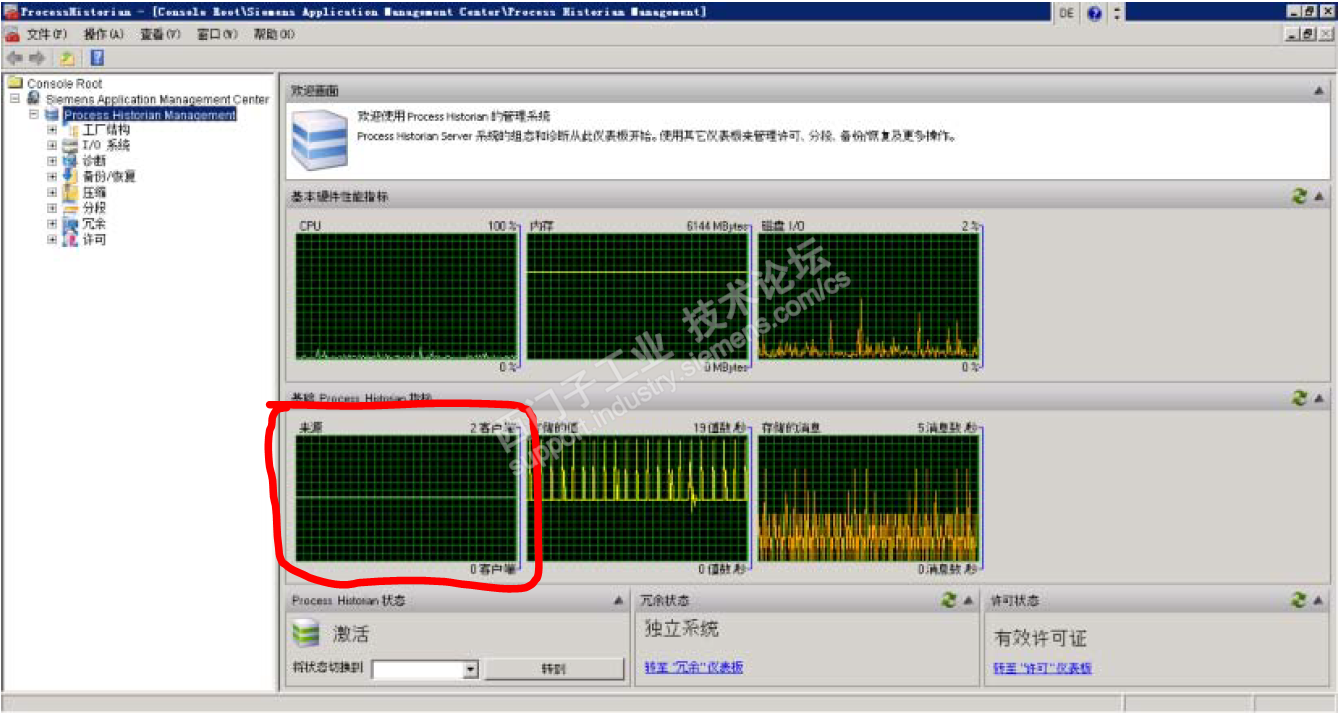Select the 备份/恢复 tree label
The width and height of the screenshot is (1339, 713).
point(108,176)
